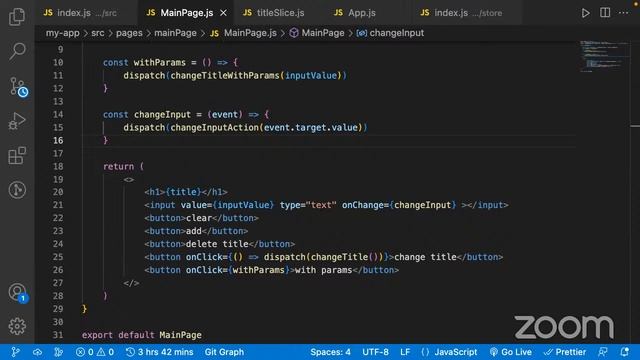This screenshot has width=640, height=360.
Task: Open Problems via errors and warnings count
Action: [x=95, y=352]
